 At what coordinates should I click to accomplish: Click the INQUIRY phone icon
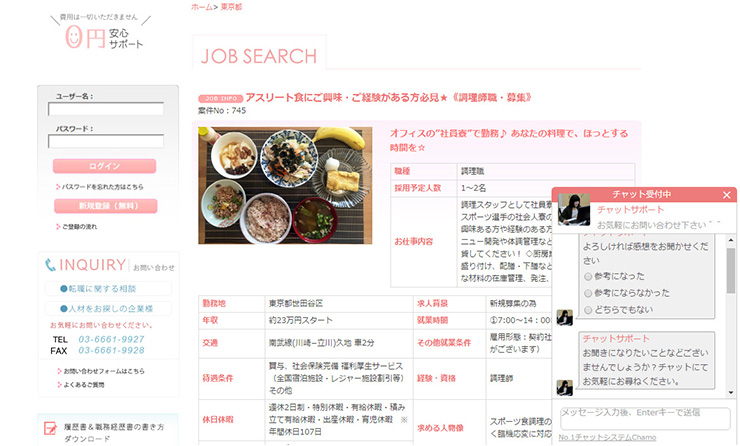point(50,265)
